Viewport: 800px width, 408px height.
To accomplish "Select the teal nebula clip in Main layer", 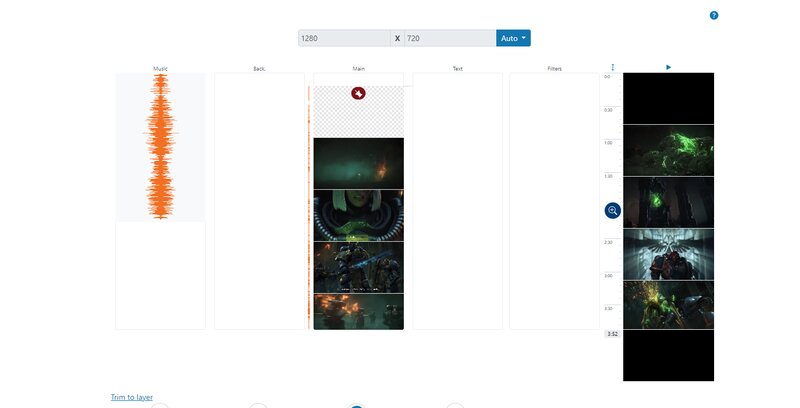I will click(358, 163).
